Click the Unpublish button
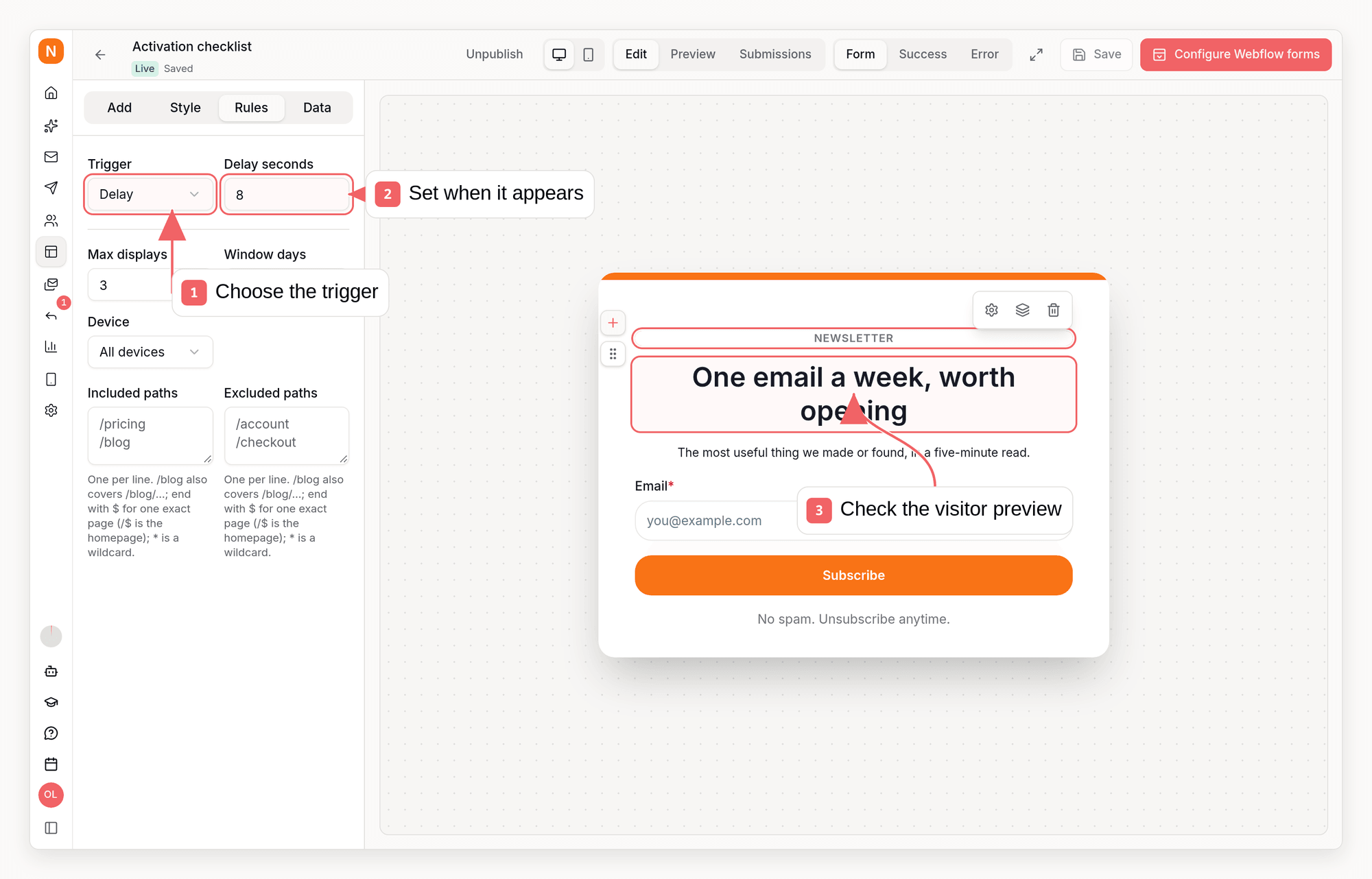The image size is (1372, 879). (x=495, y=54)
